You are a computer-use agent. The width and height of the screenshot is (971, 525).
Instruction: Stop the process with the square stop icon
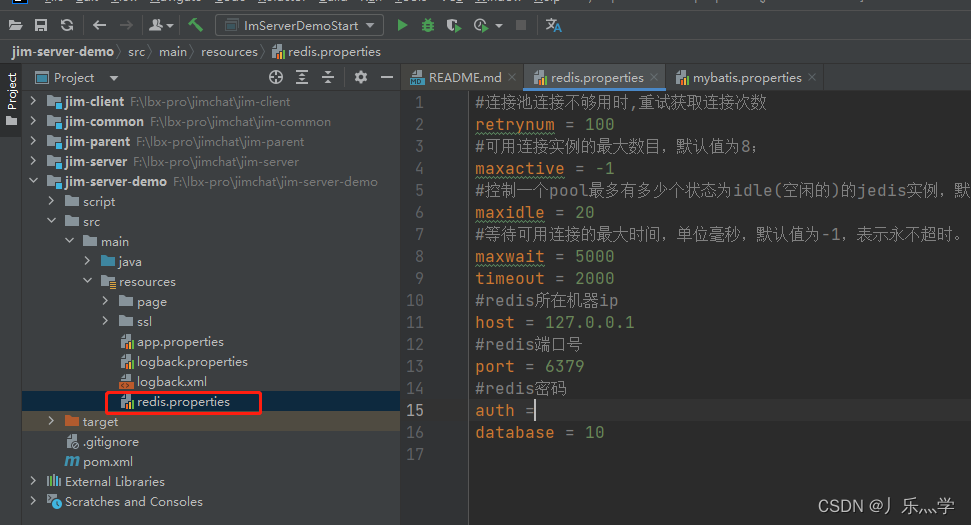pos(521,25)
